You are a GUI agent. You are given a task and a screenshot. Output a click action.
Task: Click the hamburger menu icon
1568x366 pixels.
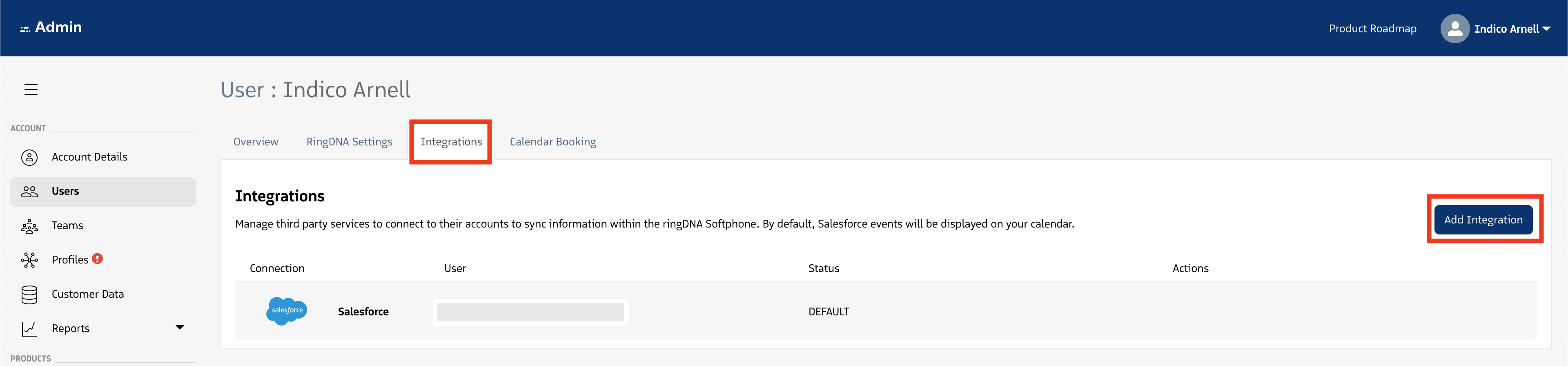[31, 89]
